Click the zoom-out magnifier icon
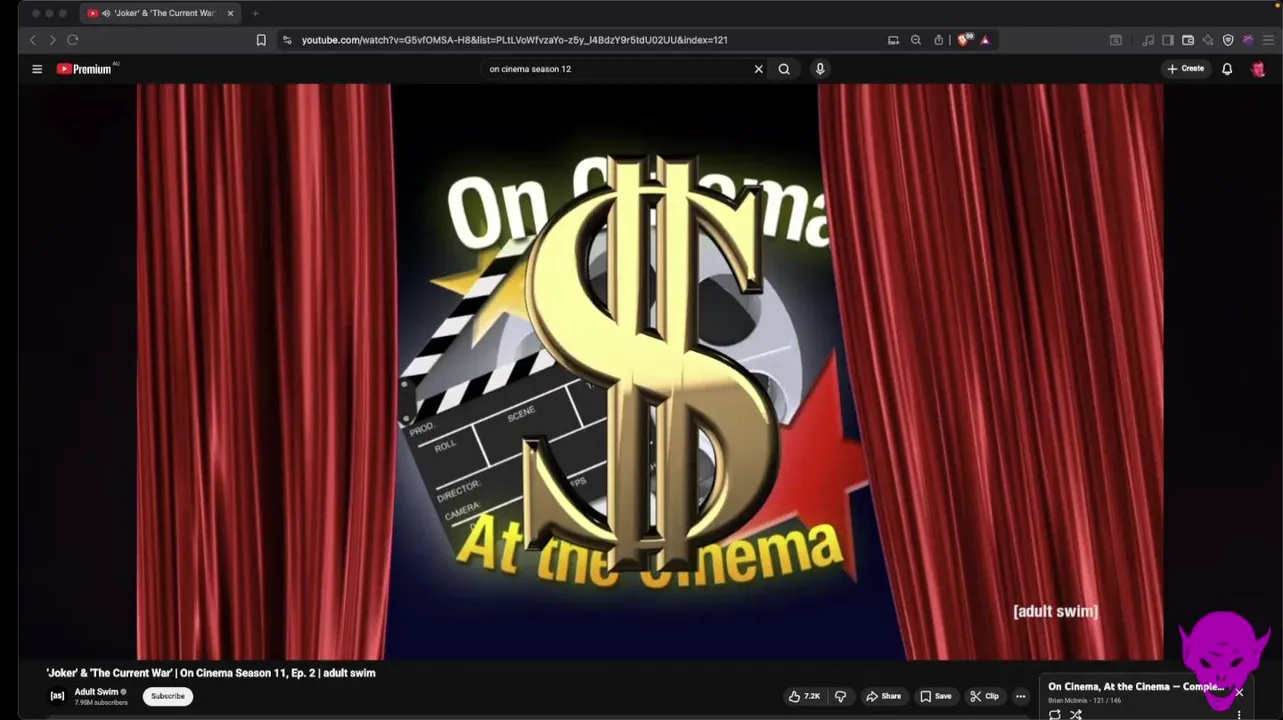This screenshot has height=720, width=1283. pos(916,40)
